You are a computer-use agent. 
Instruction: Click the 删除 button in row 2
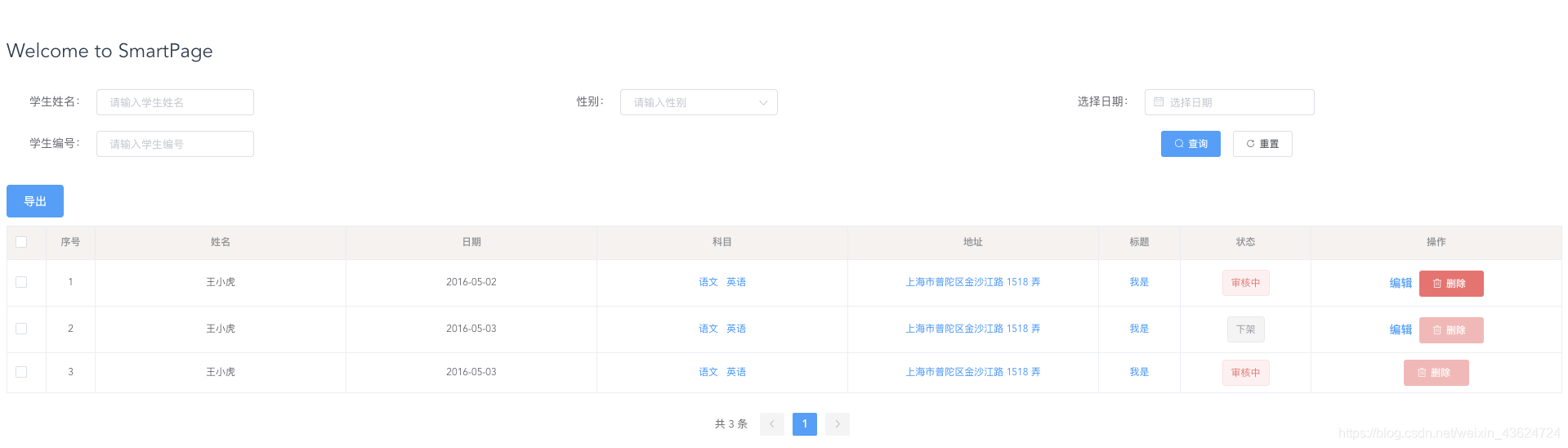tap(1450, 330)
